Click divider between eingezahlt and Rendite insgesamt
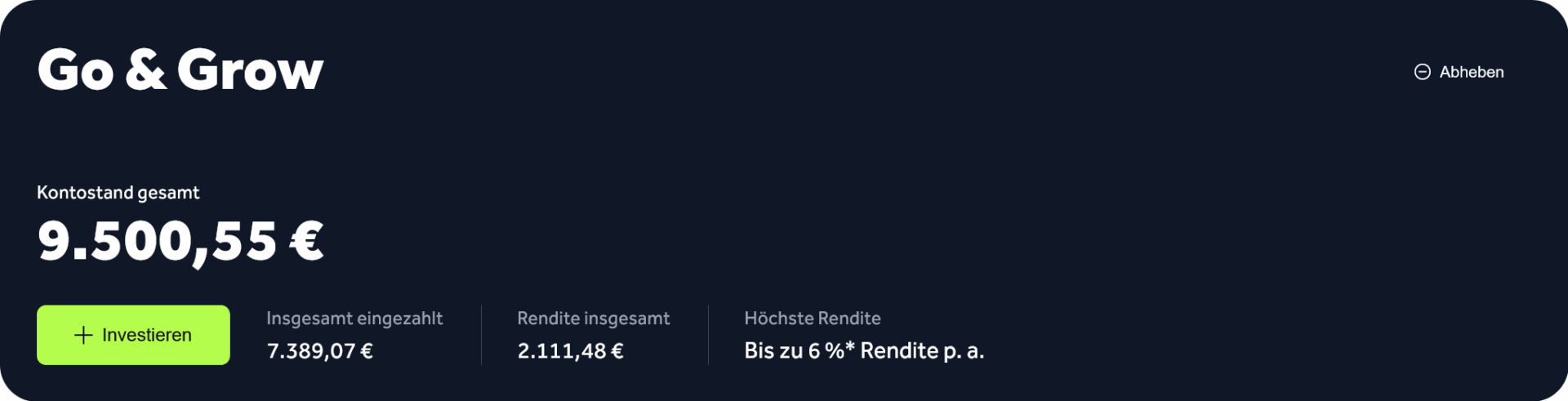This screenshot has height=401, width=1568. click(481, 335)
